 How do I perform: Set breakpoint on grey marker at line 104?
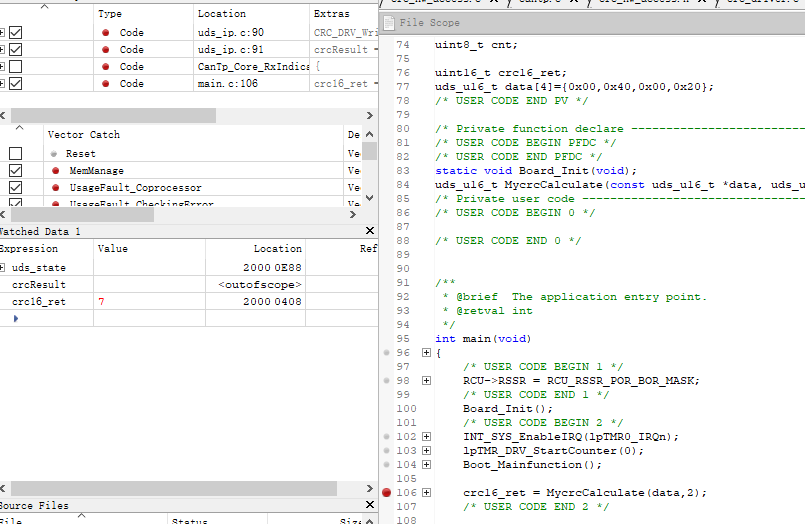coord(387,464)
